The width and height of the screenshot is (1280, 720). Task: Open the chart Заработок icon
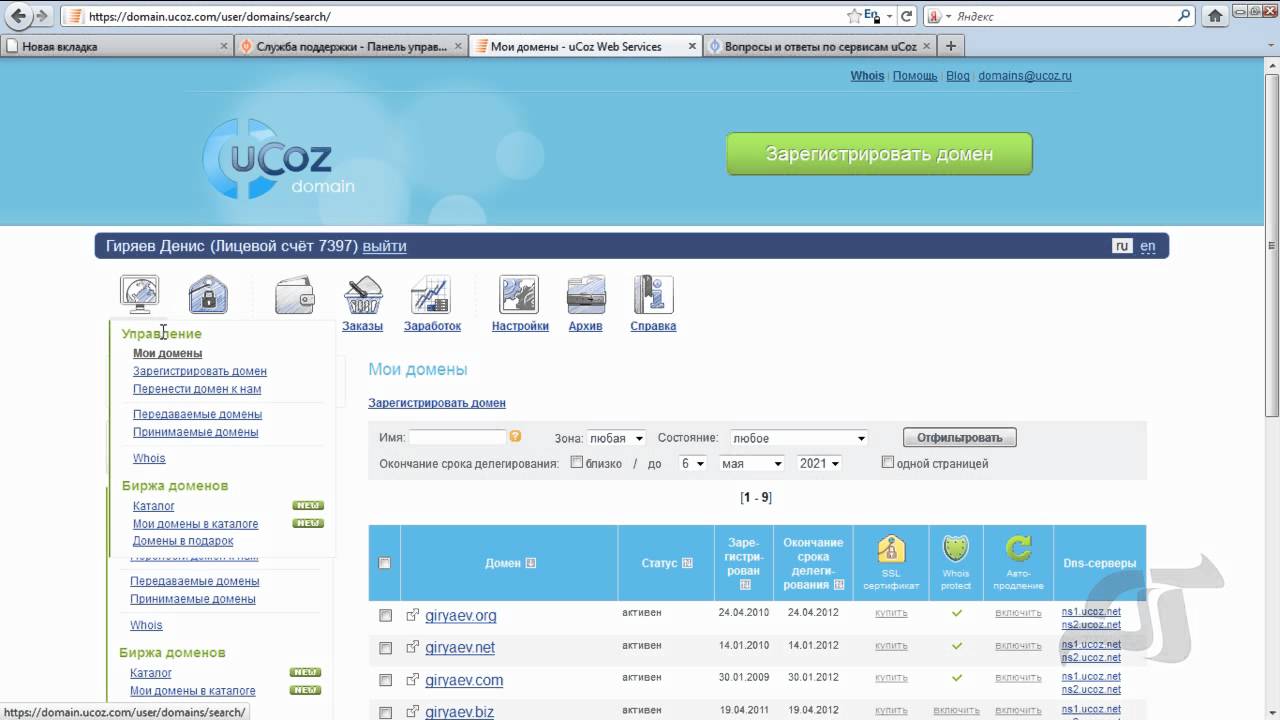click(431, 295)
